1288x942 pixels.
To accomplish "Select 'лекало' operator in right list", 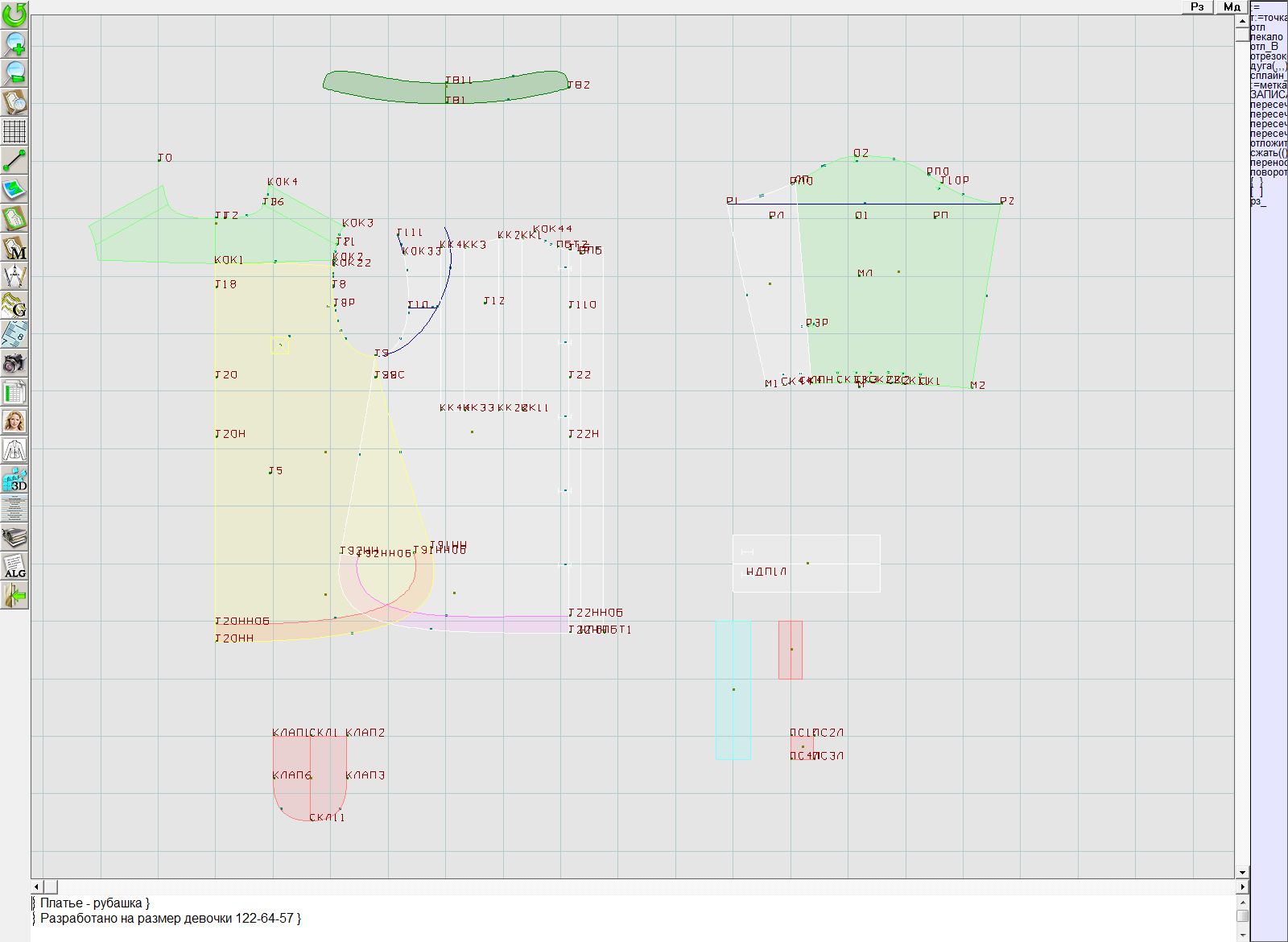I will (1266, 37).
